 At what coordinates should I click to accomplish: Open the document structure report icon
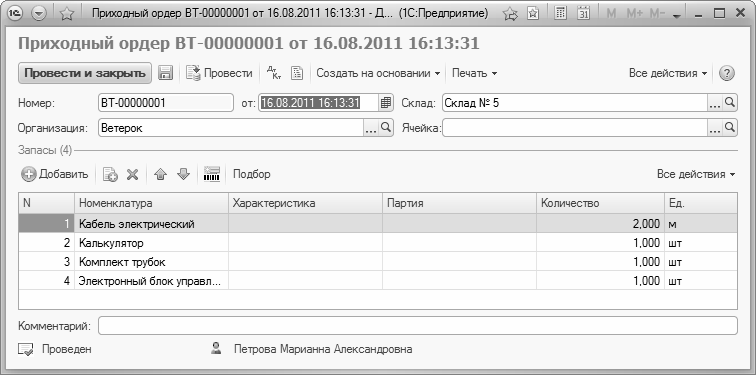click(x=297, y=73)
